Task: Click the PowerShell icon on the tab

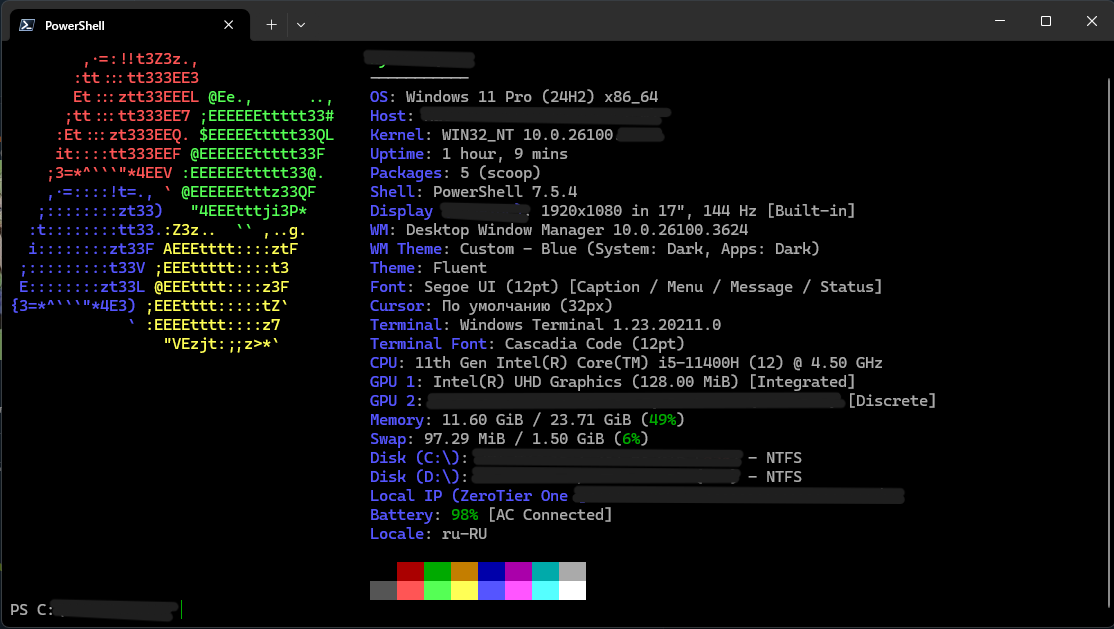Action: 28,25
